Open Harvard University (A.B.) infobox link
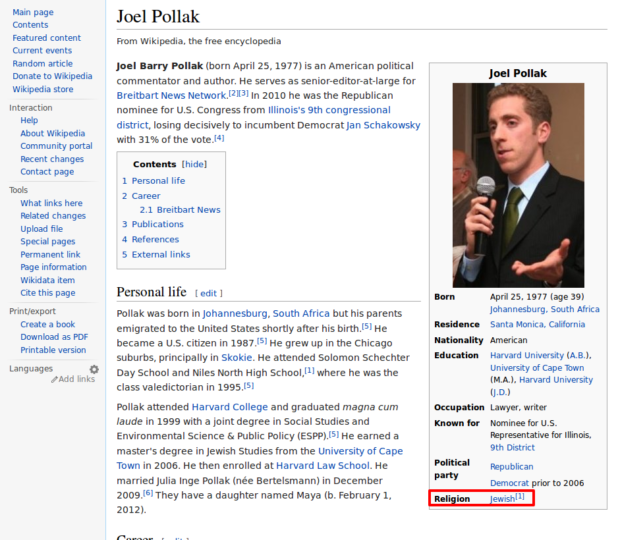Screen dimensions: 618x540 (527, 356)
